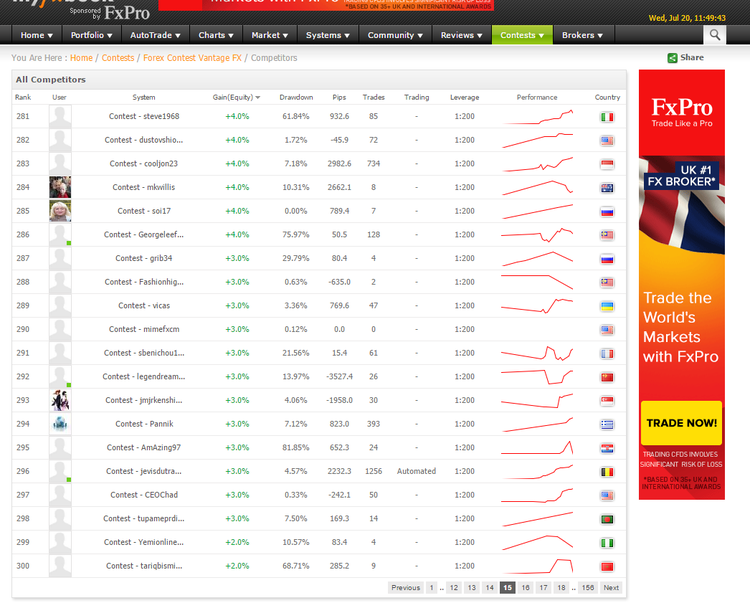Screen dimensions: 750x603
Task: Expand the Market menu
Action: tap(270, 35)
